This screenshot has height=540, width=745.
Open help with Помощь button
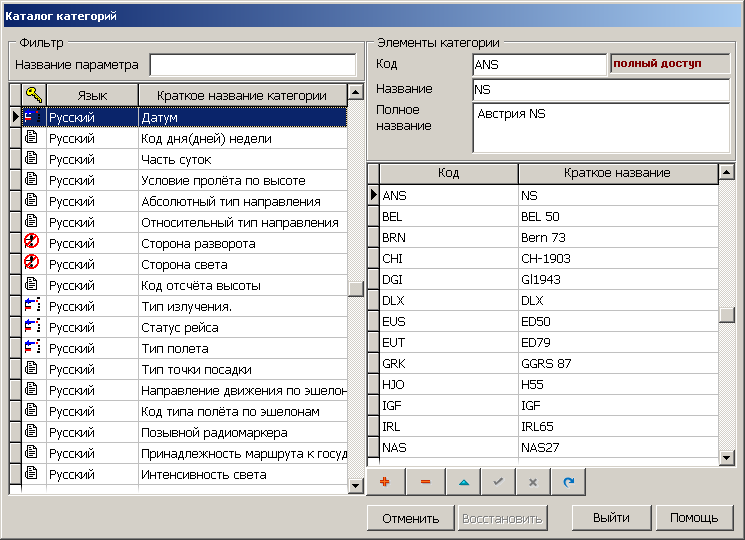point(694,518)
